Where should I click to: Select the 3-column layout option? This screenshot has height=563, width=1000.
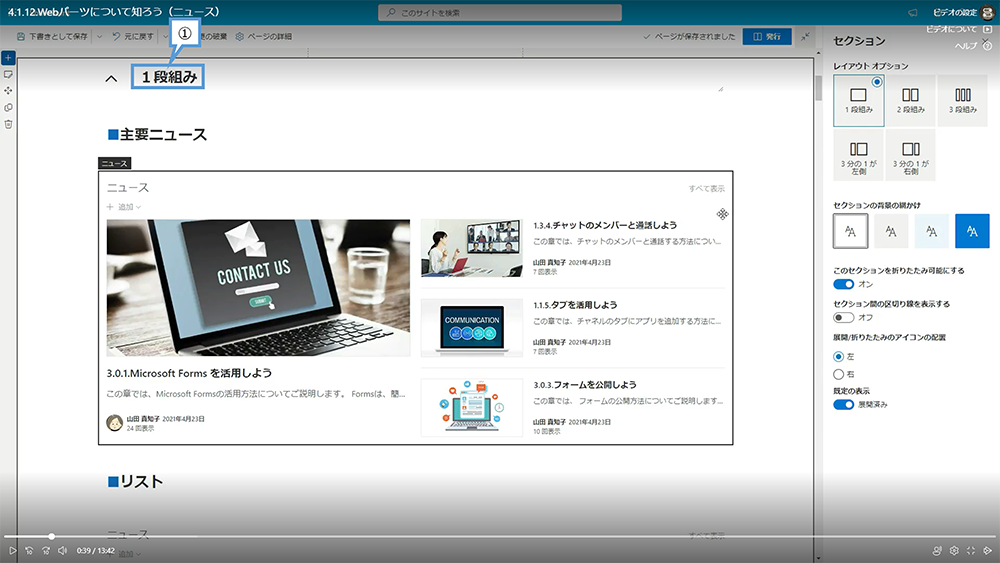pyautogui.click(x=962, y=101)
